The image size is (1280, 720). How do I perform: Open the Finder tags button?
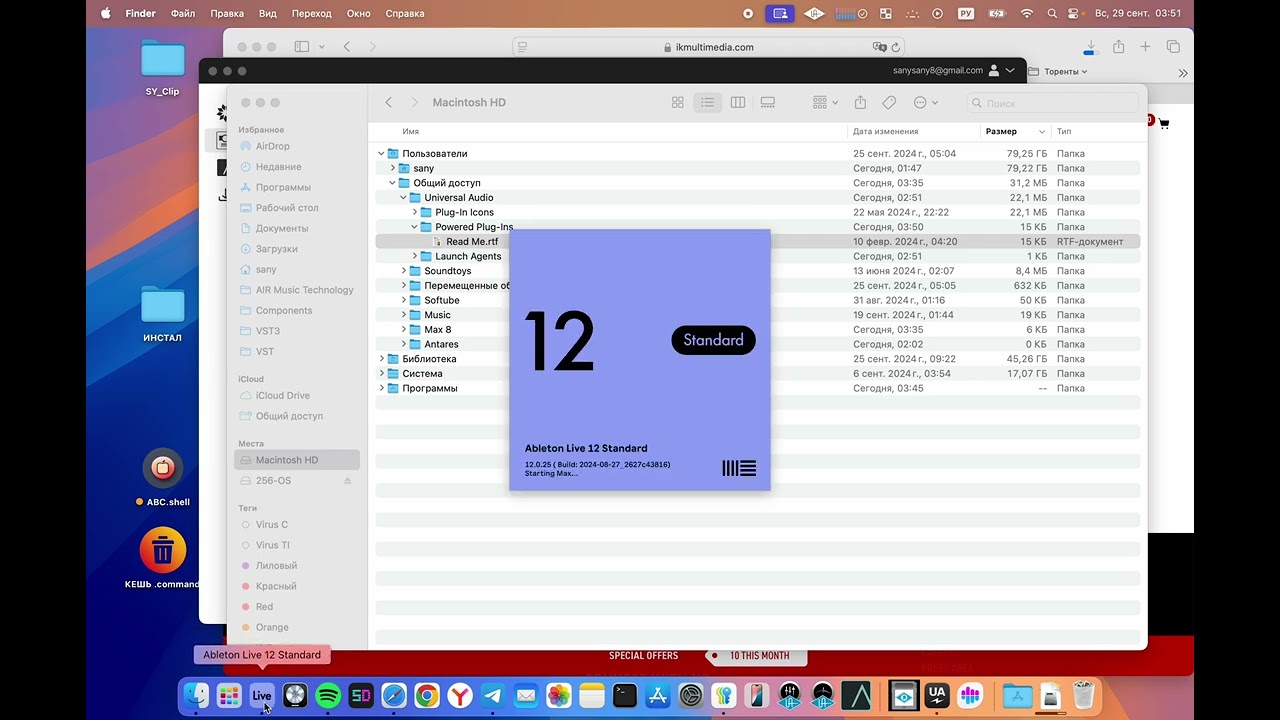click(x=889, y=103)
